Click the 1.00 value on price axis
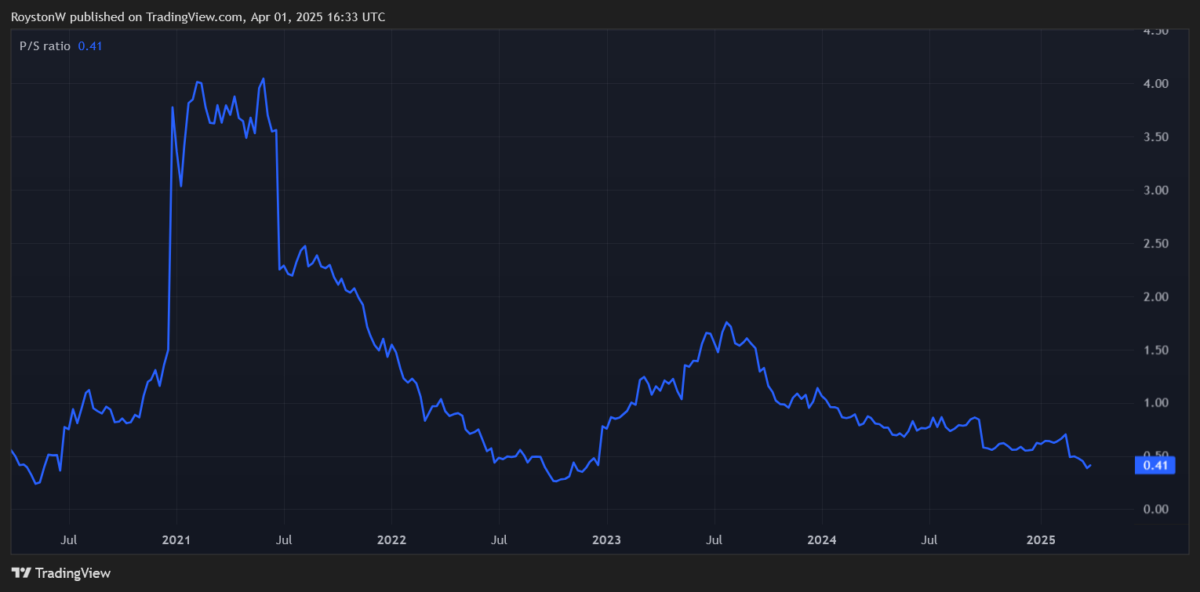 [1155, 403]
